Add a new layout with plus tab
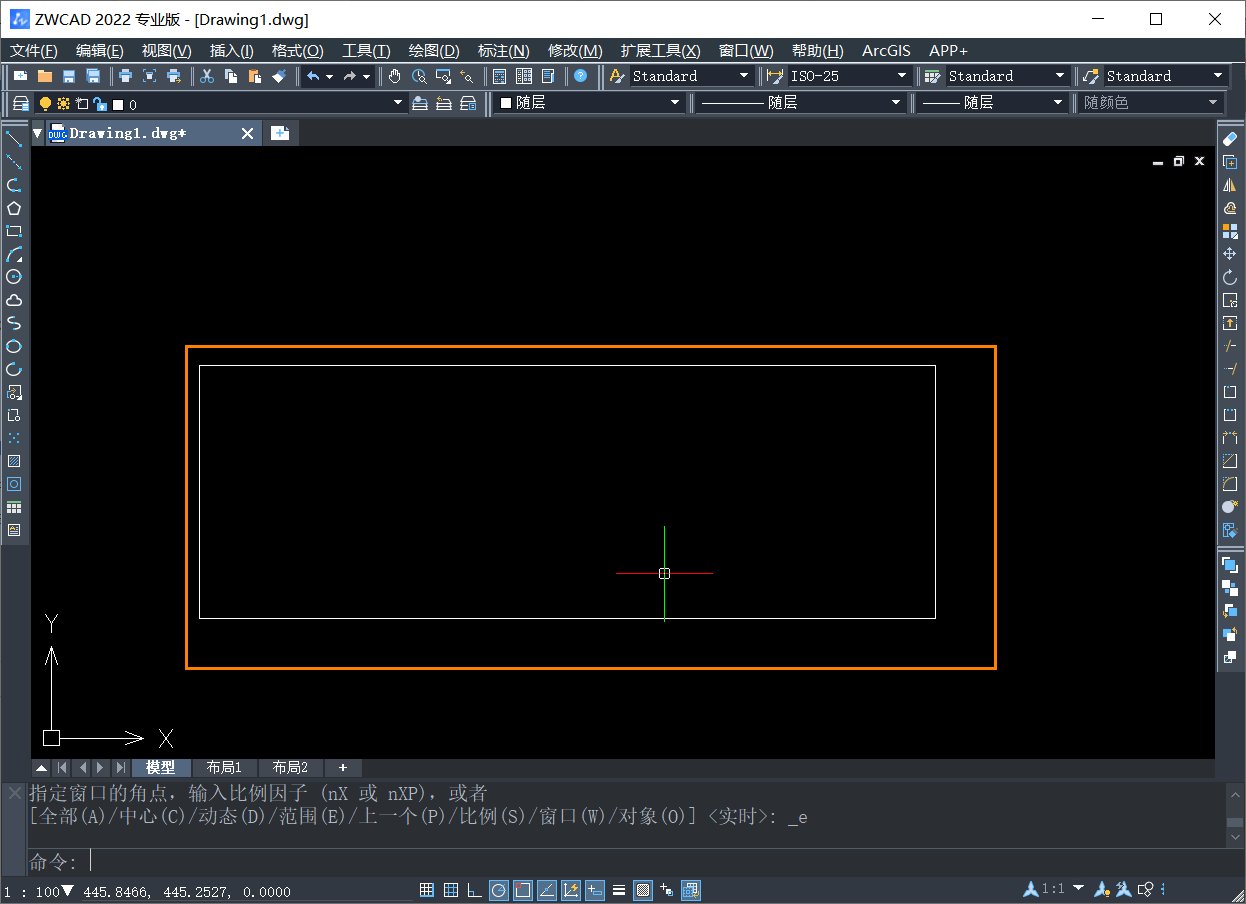 pos(343,767)
